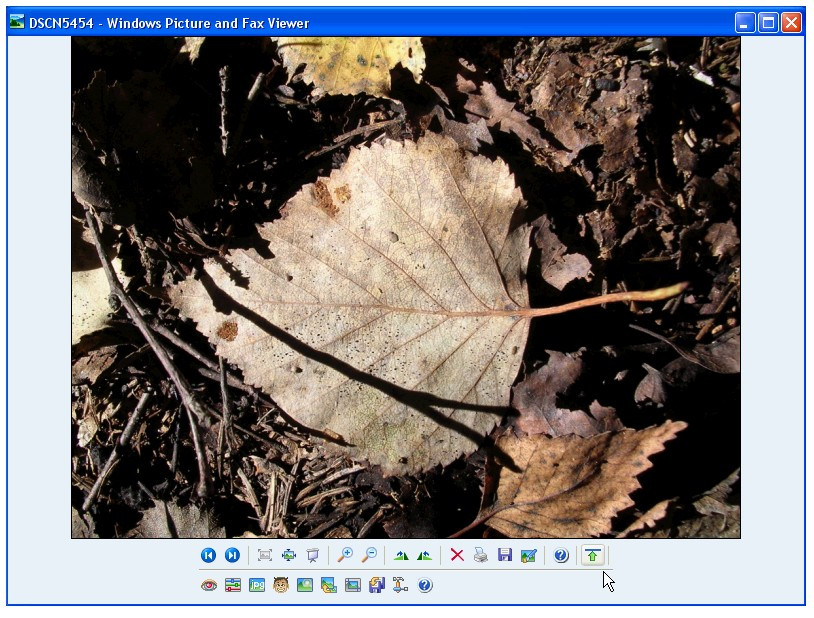Rotate the image counterclockwise
This screenshot has width=814, height=618.
(425, 555)
